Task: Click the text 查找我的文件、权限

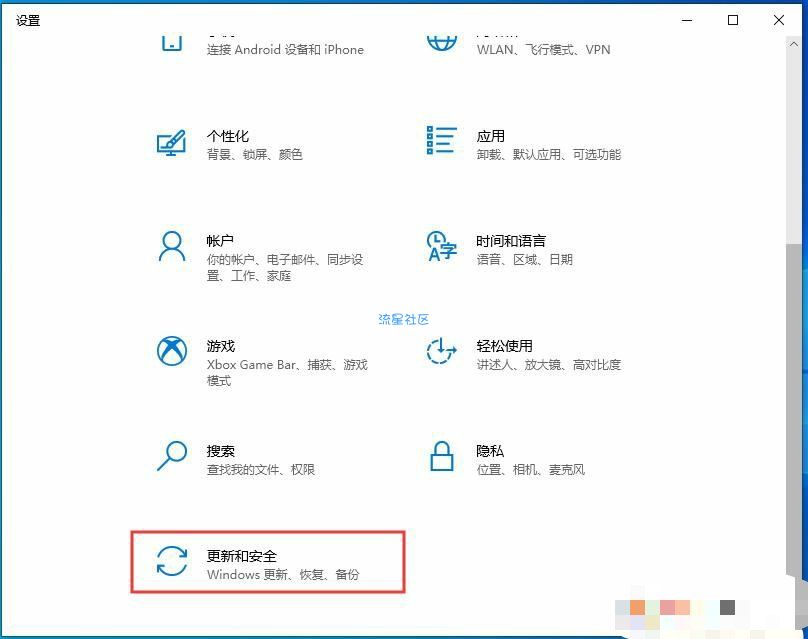Action: pos(260,469)
